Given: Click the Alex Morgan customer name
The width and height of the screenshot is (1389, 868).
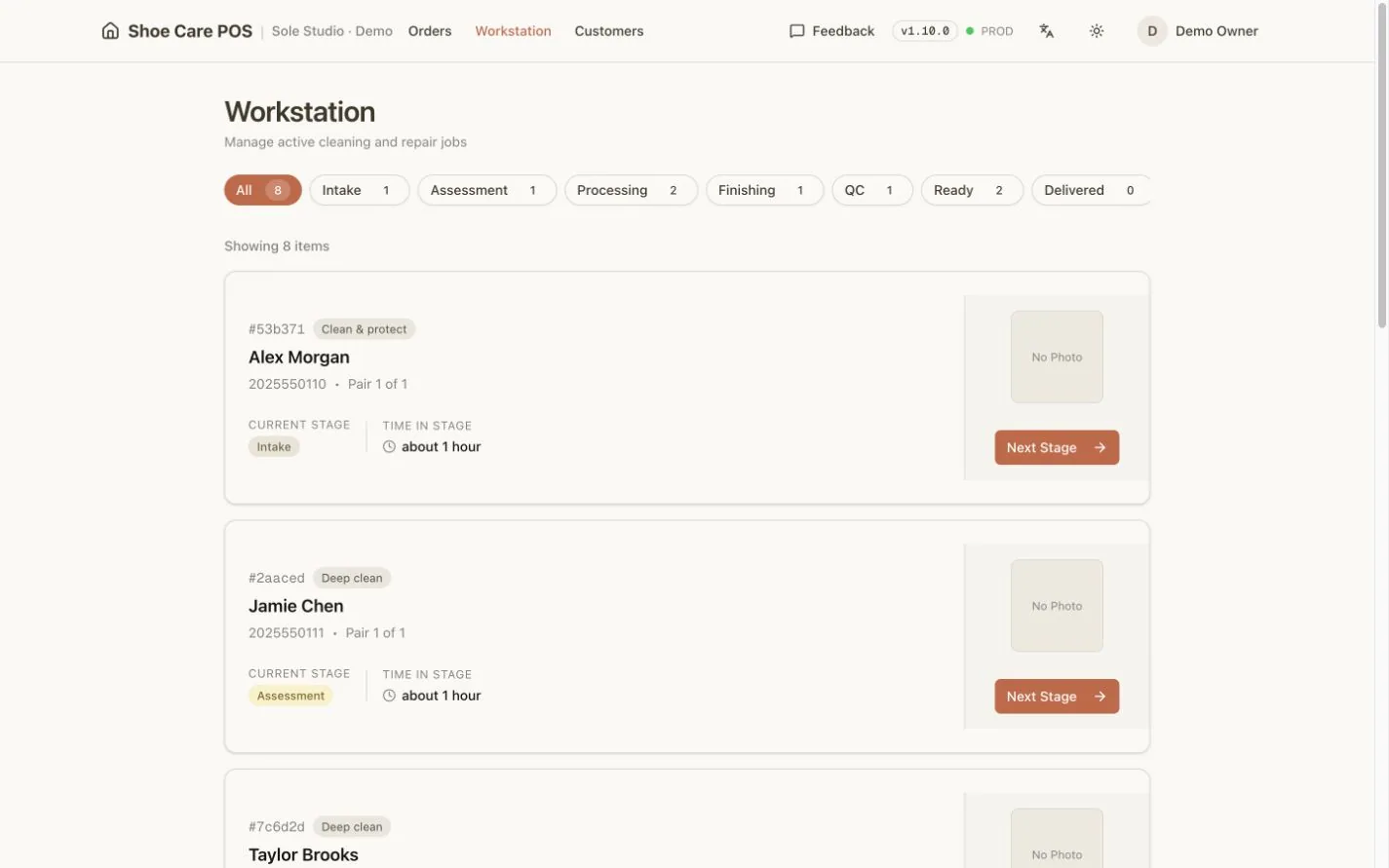Looking at the screenshot, I should click(x=299, y=358).
